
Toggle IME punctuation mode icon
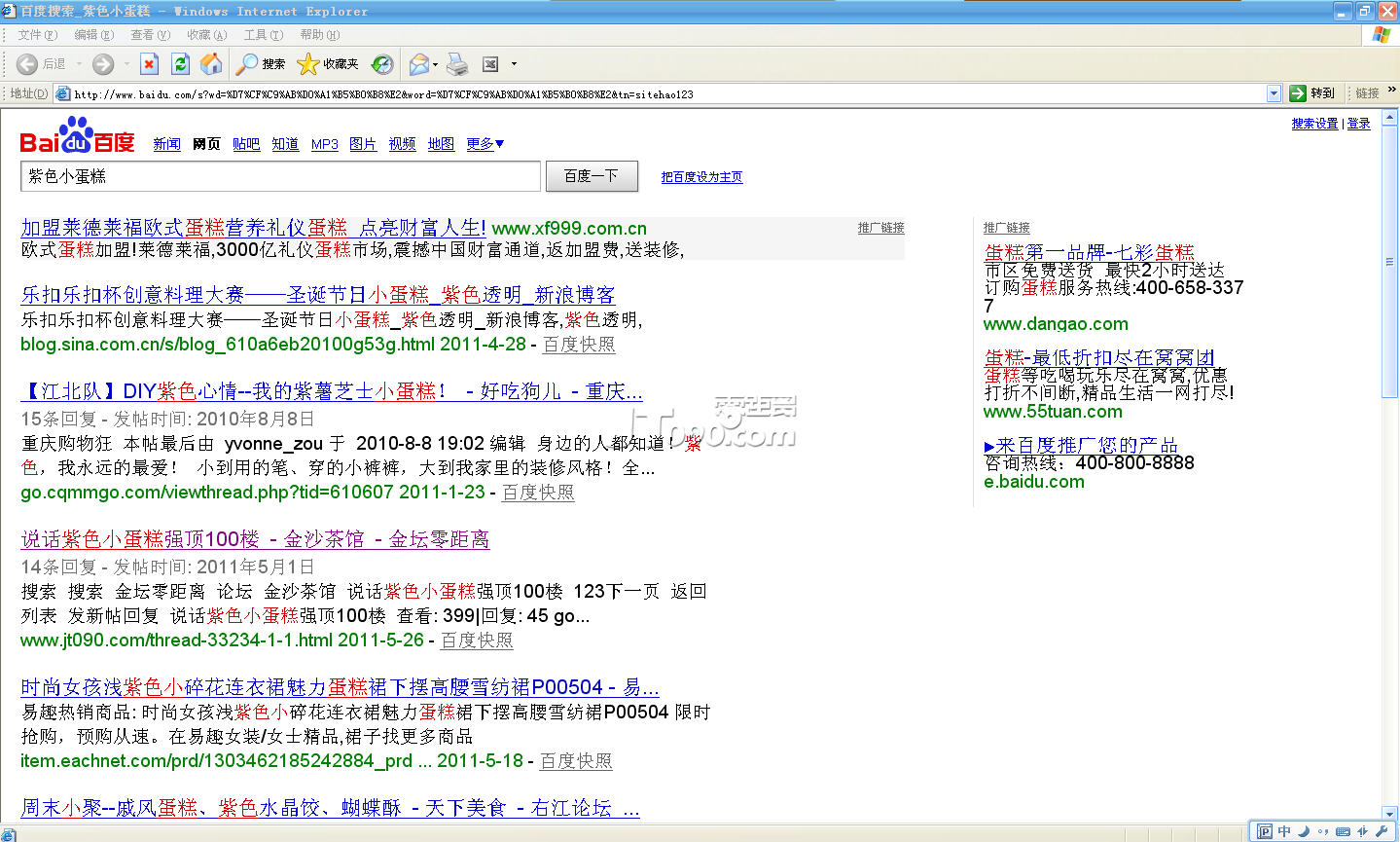pyautogui.click(x=1323, y=831)
